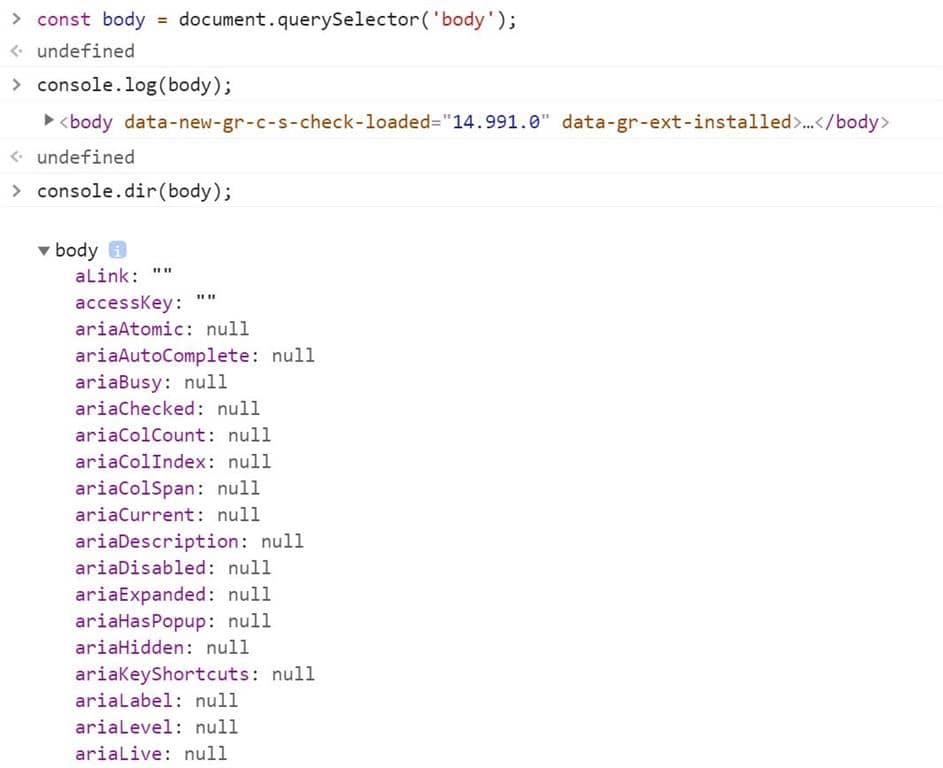This screenshot has height=768, width=943.
Task: Select the ariaLive property
Action: 151,753
